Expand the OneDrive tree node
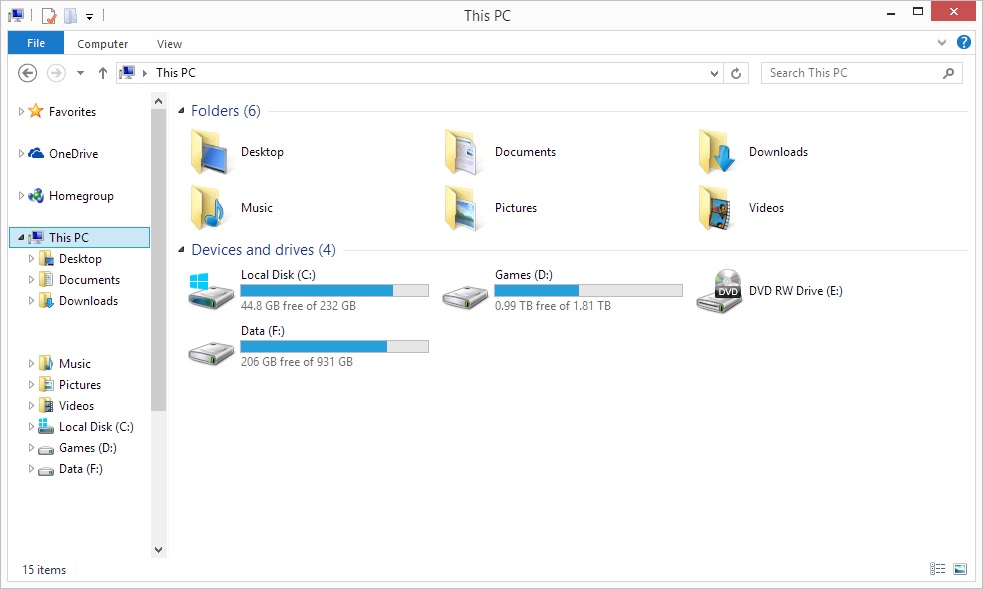 click(x=21, y=154)
